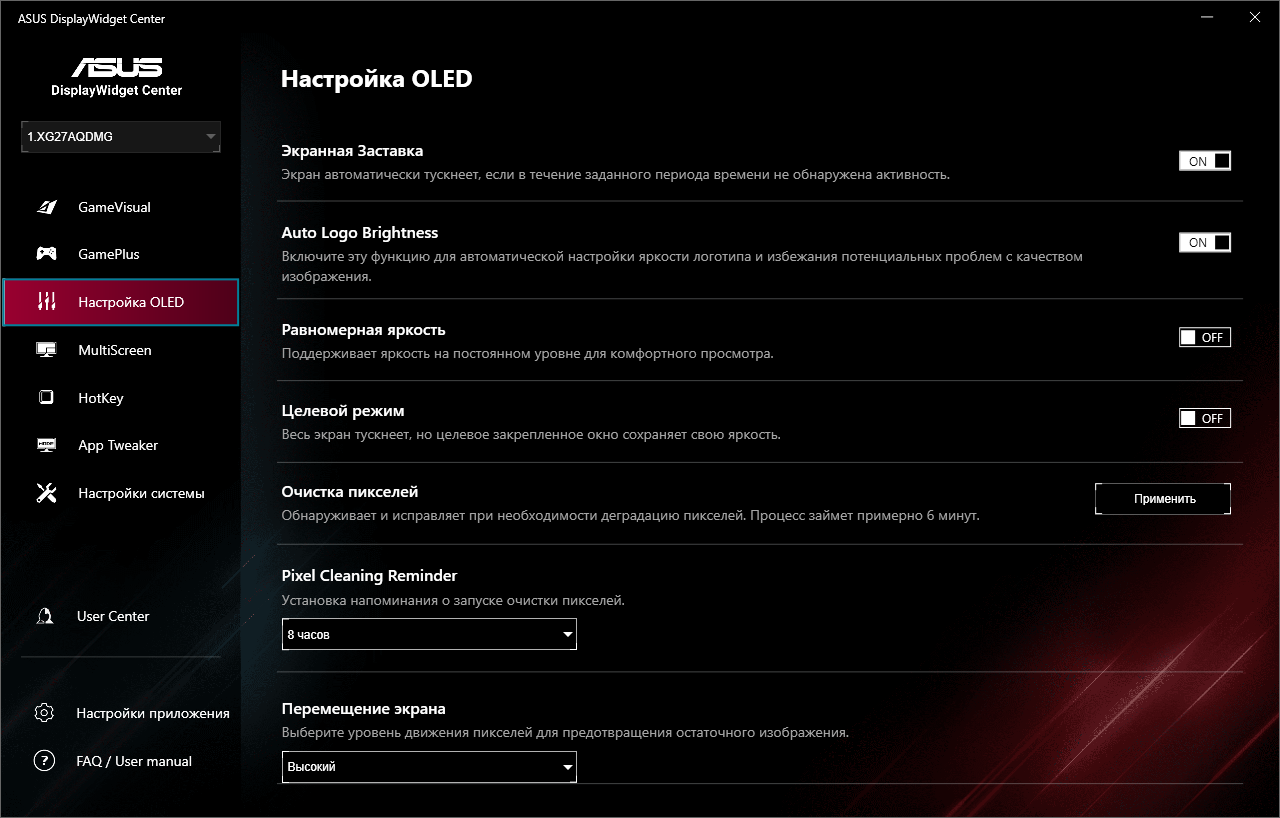
Task: Click the App Tweaker icon
Action: (x=46, y=445)
